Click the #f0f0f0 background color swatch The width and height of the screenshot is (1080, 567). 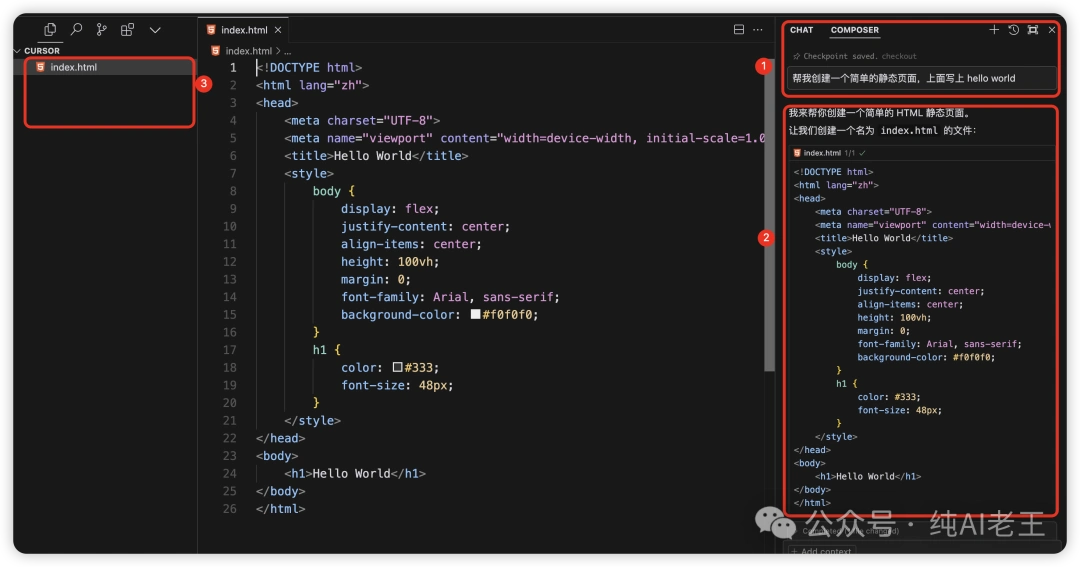pos(476,314)
